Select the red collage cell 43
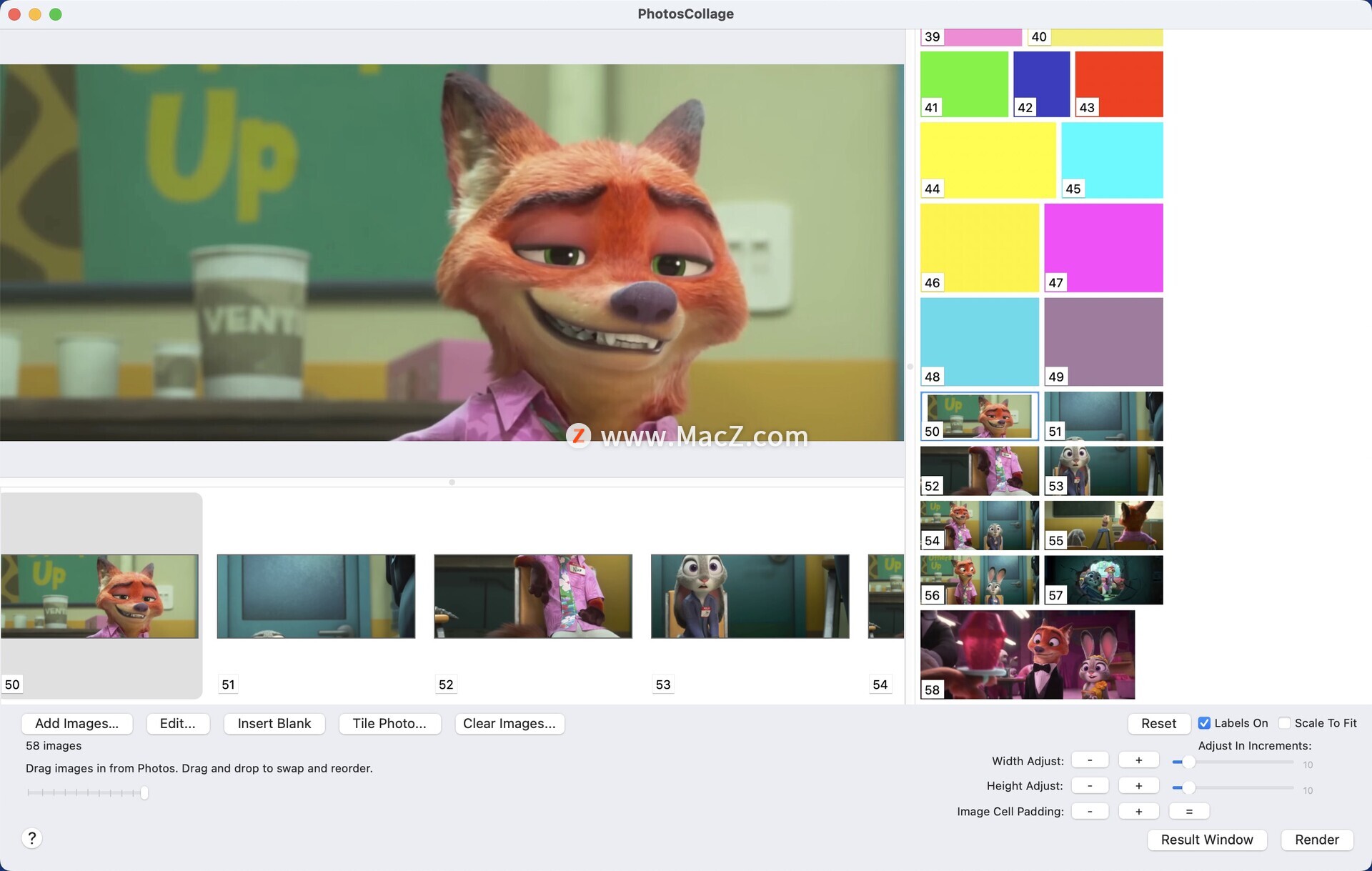The width and height of the screenshot is (1372, 871). (1119, 84)
